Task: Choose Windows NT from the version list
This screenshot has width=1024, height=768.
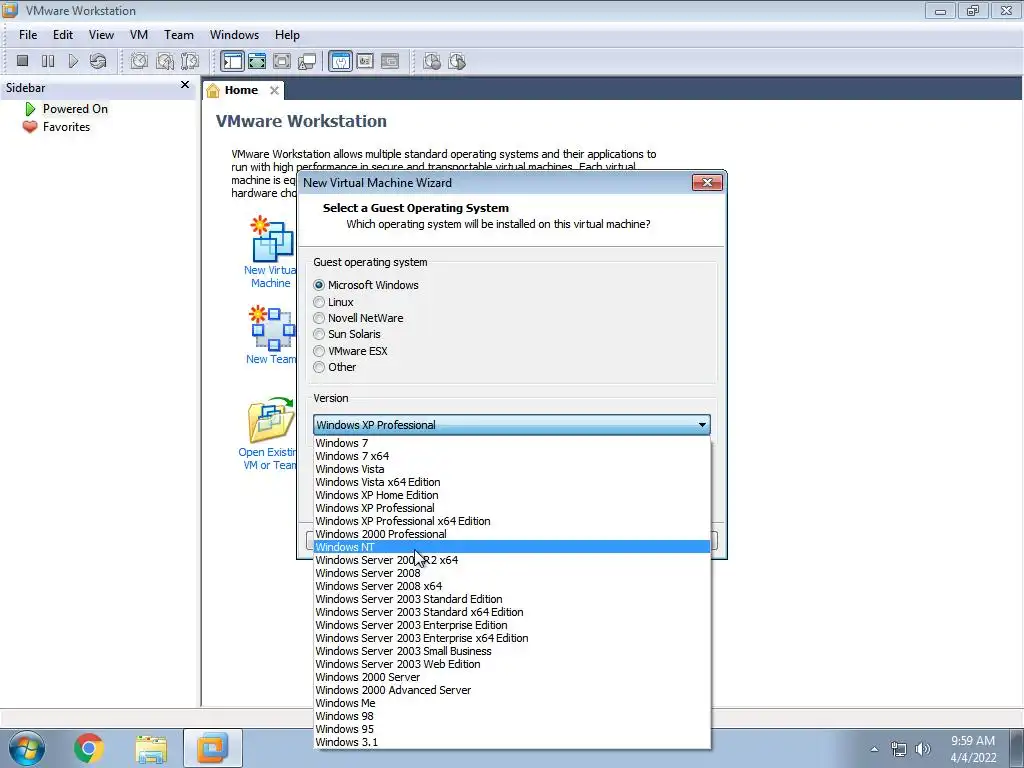Action: tap(512, 547)
